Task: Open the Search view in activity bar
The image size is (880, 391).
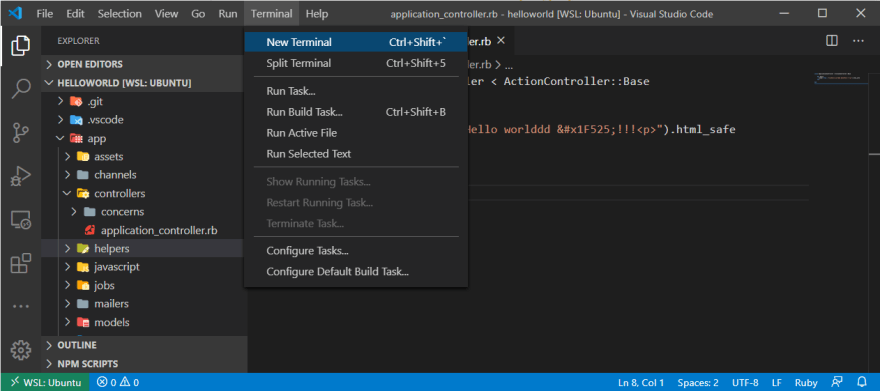Action: (21, 89)
